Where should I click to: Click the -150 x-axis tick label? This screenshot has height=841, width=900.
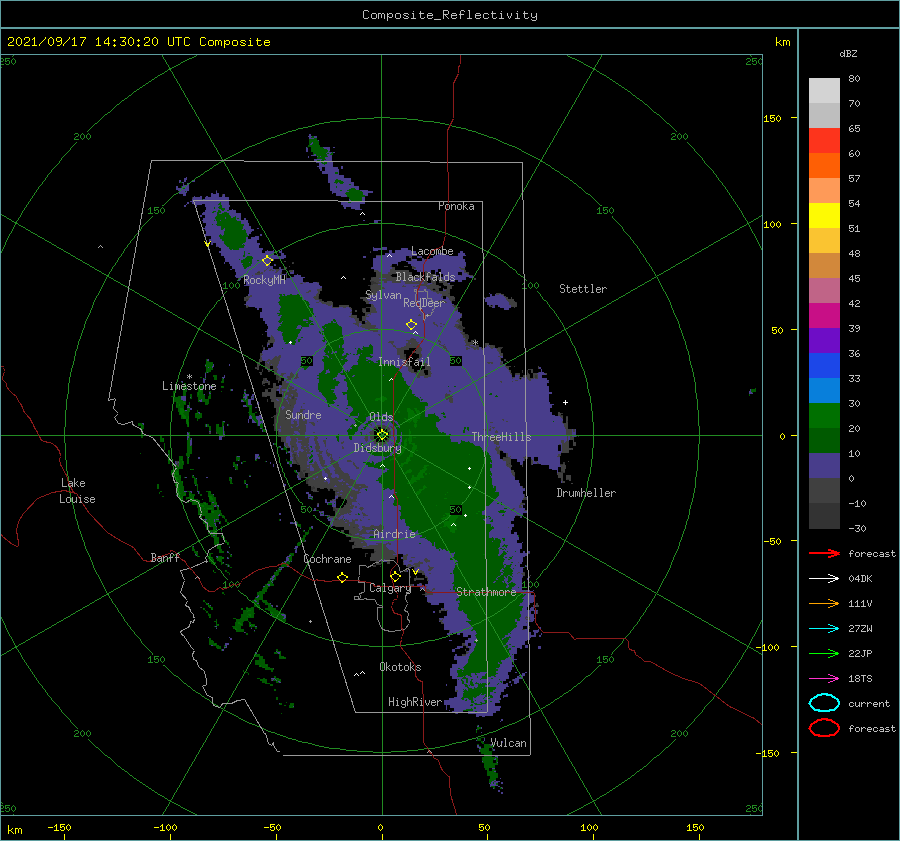coord(59,827)
